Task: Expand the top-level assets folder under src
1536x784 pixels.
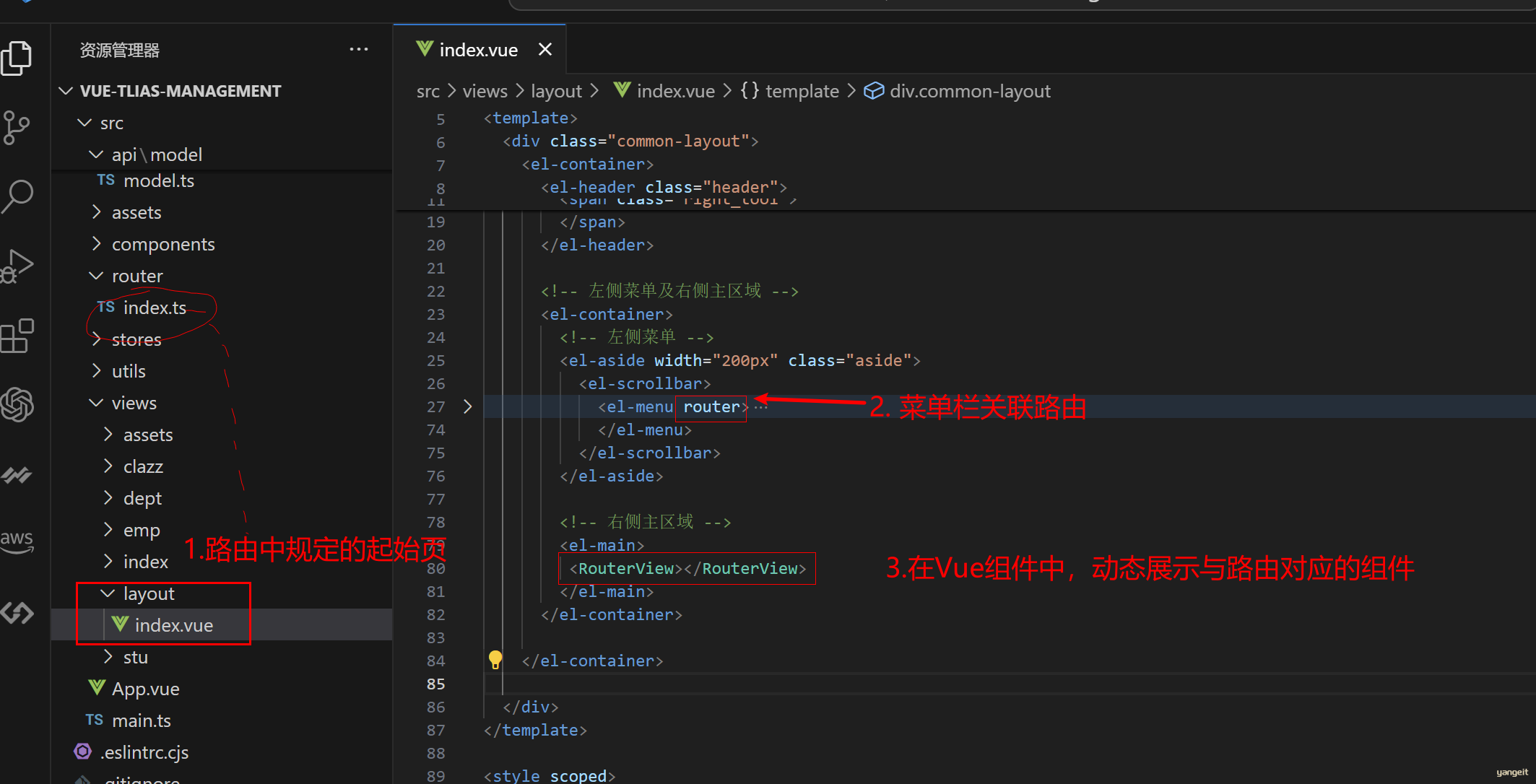Action: pyautogui.click(x=96, y=212)
